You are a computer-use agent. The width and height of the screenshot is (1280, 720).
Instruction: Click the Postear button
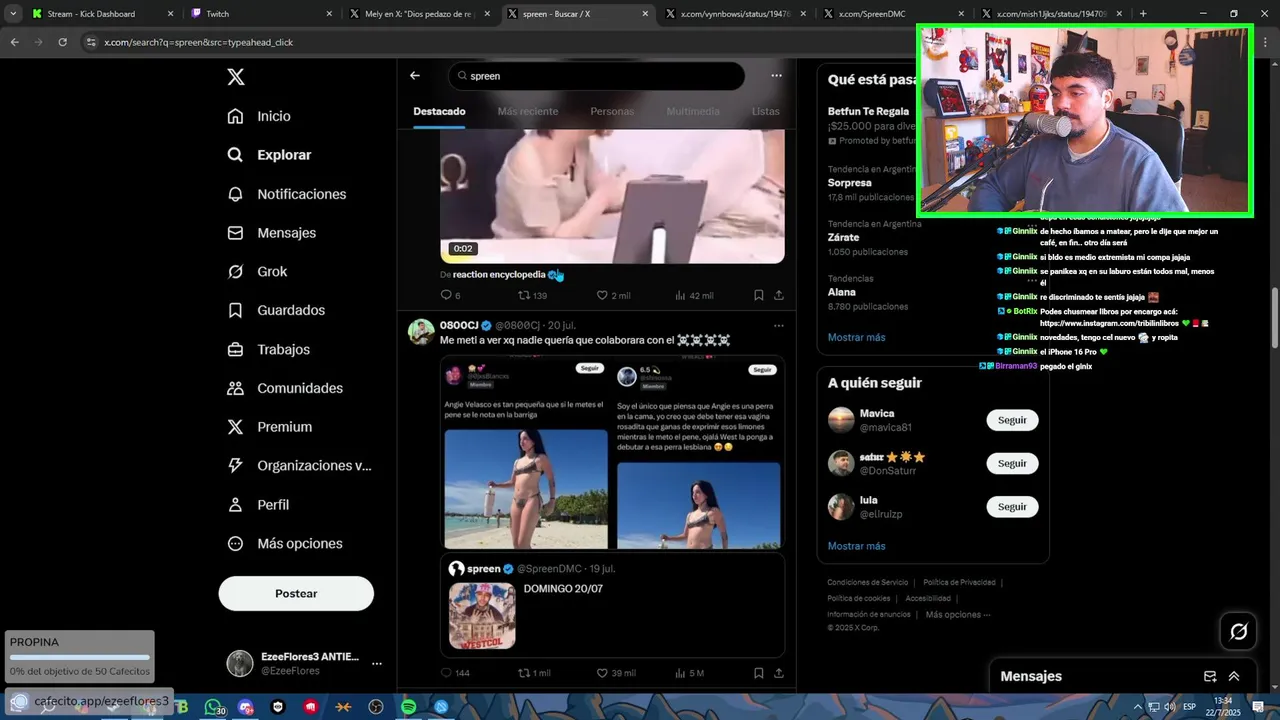[296, 593]
